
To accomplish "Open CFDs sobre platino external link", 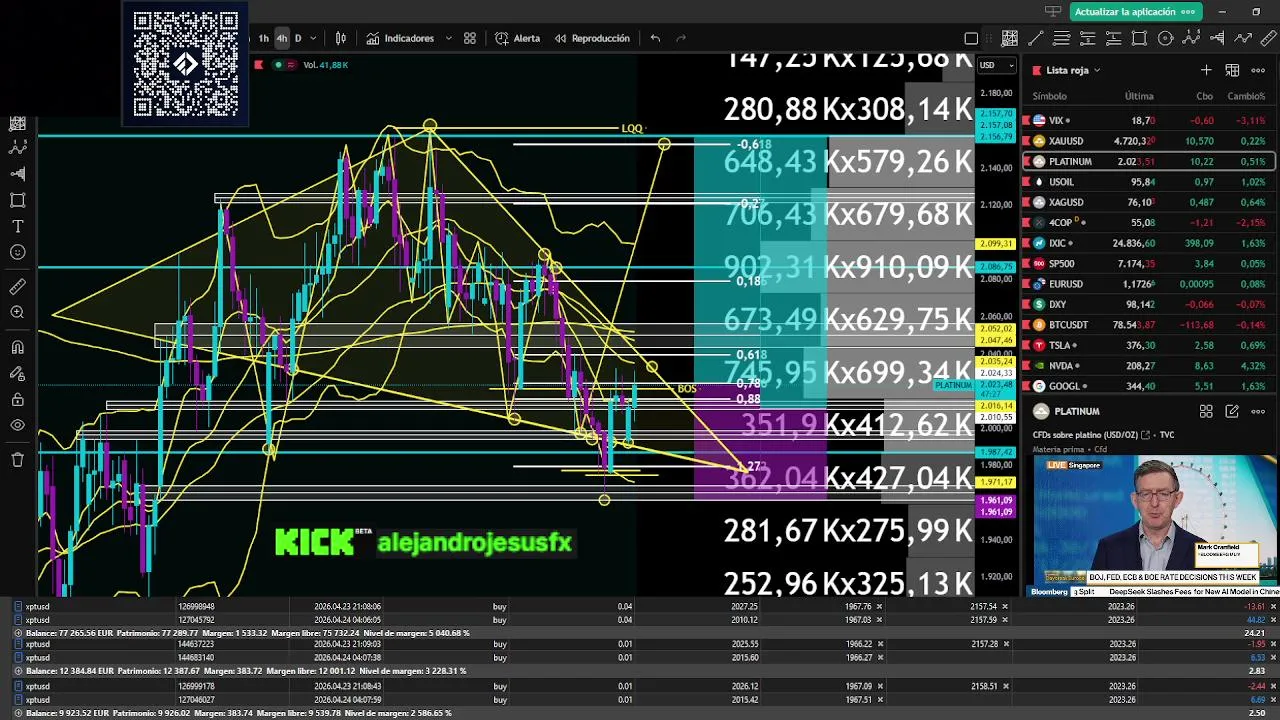I will point(1145,435).
